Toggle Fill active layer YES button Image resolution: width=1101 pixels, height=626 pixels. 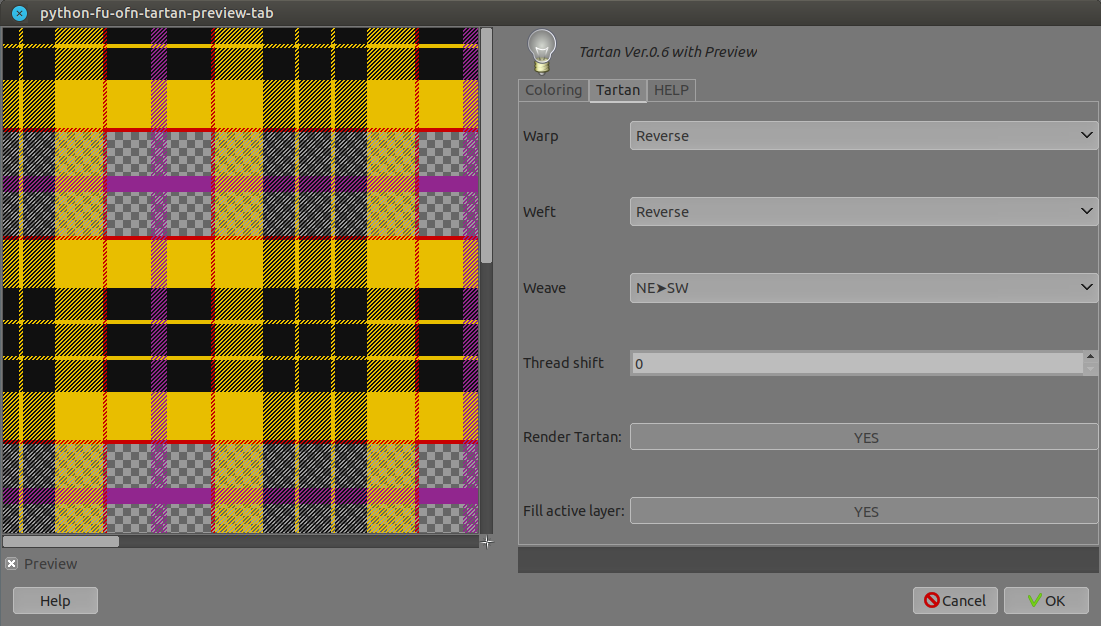[864, 511]
